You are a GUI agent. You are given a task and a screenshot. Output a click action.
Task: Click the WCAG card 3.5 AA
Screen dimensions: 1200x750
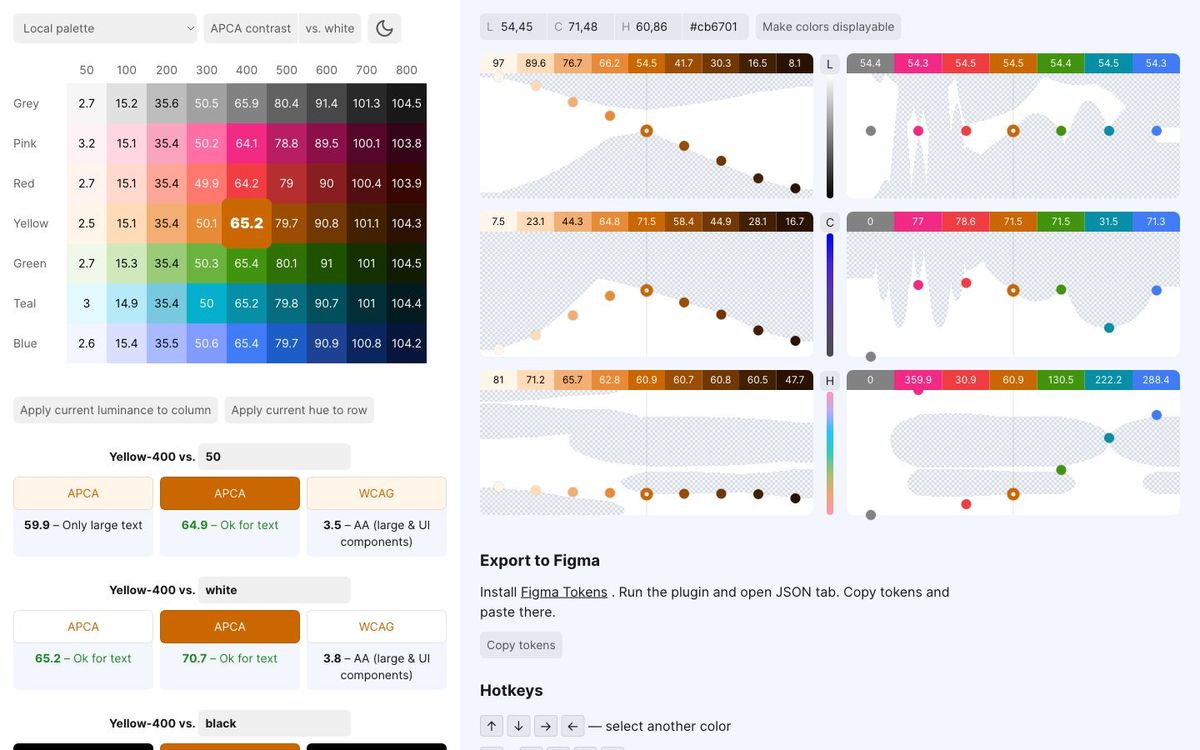[x=376, y=517]
